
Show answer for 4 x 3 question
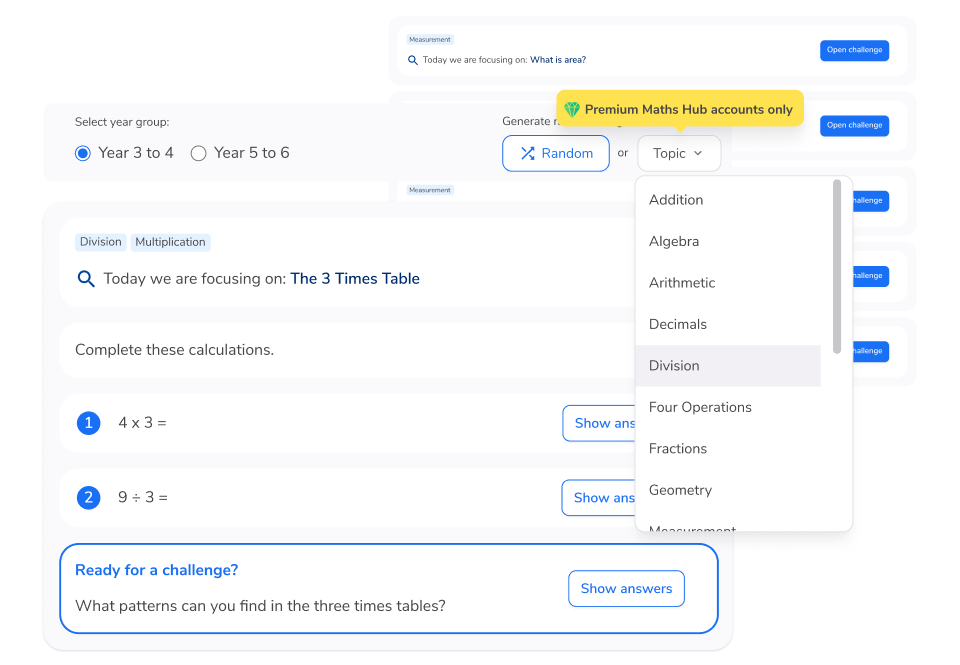pyautogui.click(x=600, y=423)
